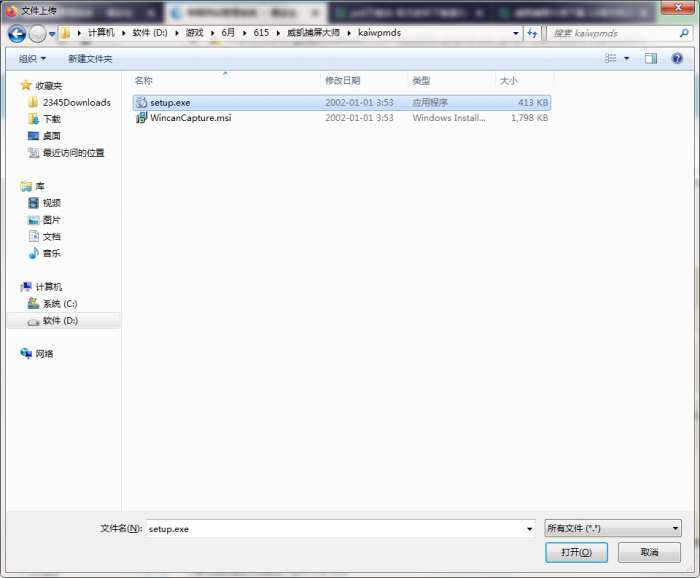Open the view options dropdown arrow
This screenshot has width=700, height=578.
pyautogui.click(x=626, y=58)
